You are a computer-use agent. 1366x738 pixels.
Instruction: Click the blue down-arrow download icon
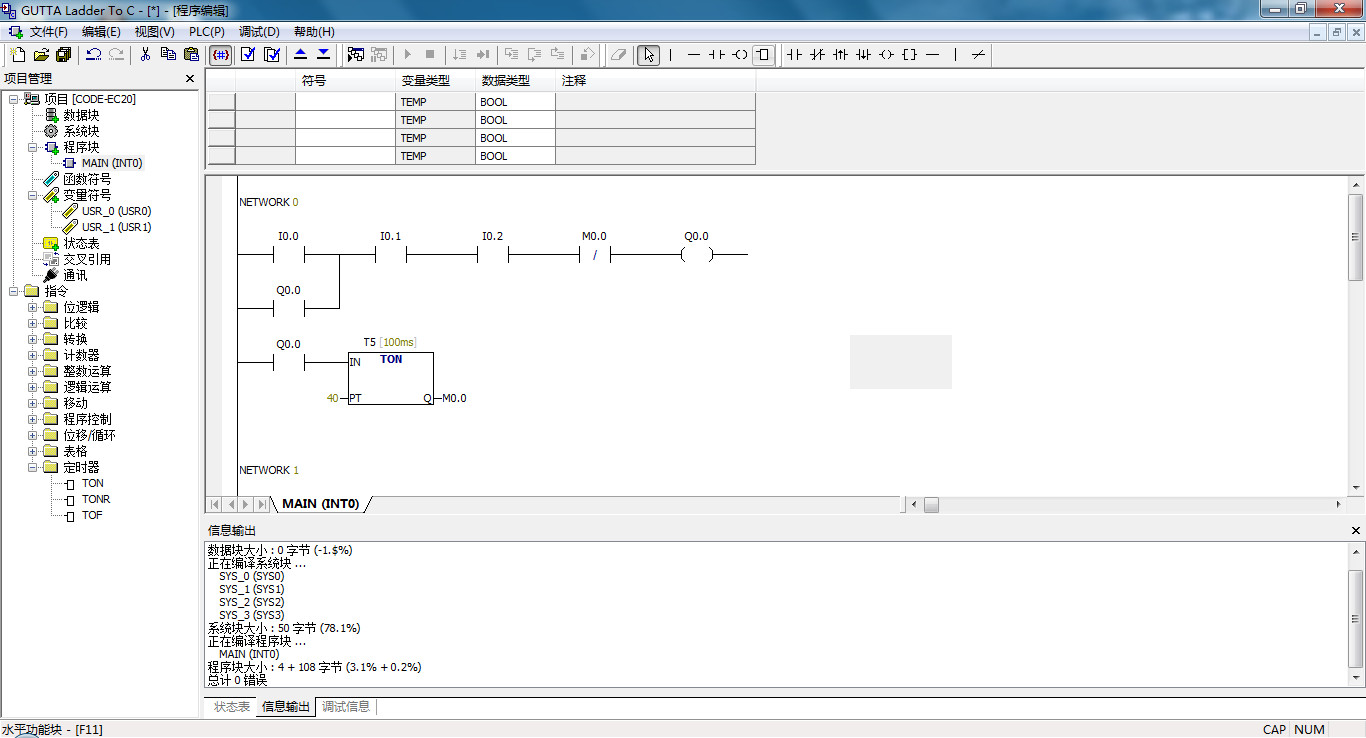[323, 54]
